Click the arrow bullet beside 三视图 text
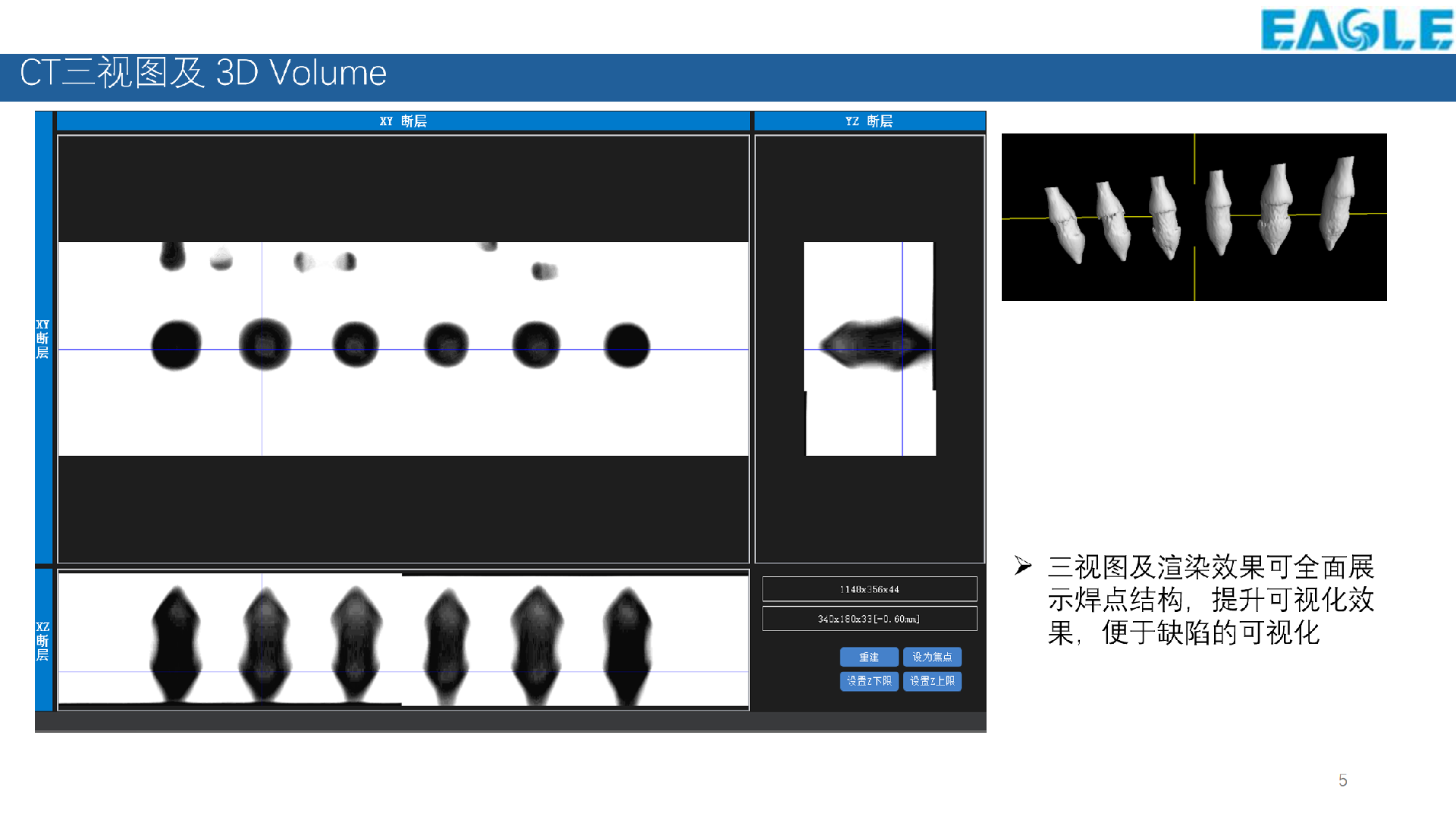The width and height of the screenshot is (1456, 816). click(1023, 566)
